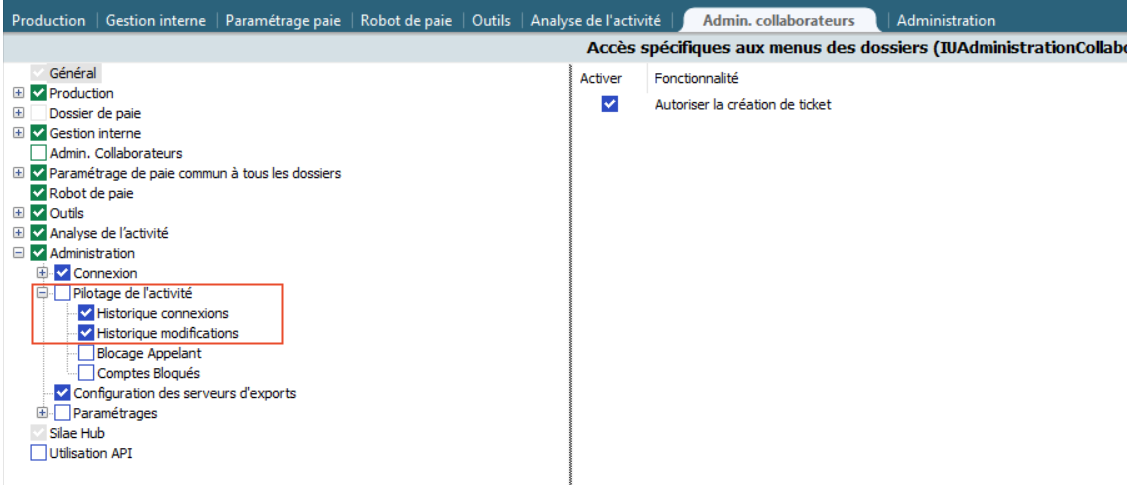Uncheck the Robot de paie tree checkbox

pos(39,193)
